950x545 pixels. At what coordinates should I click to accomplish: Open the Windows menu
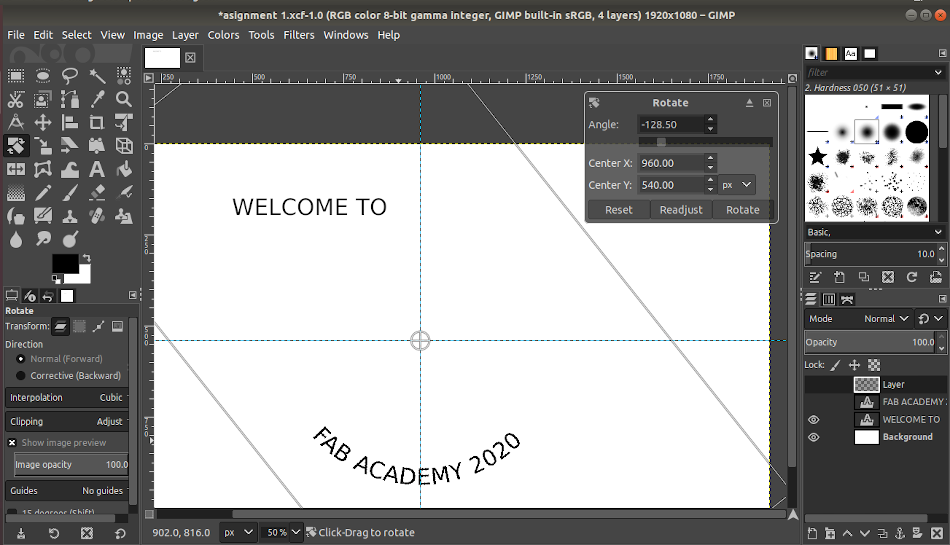pos(346,35)
